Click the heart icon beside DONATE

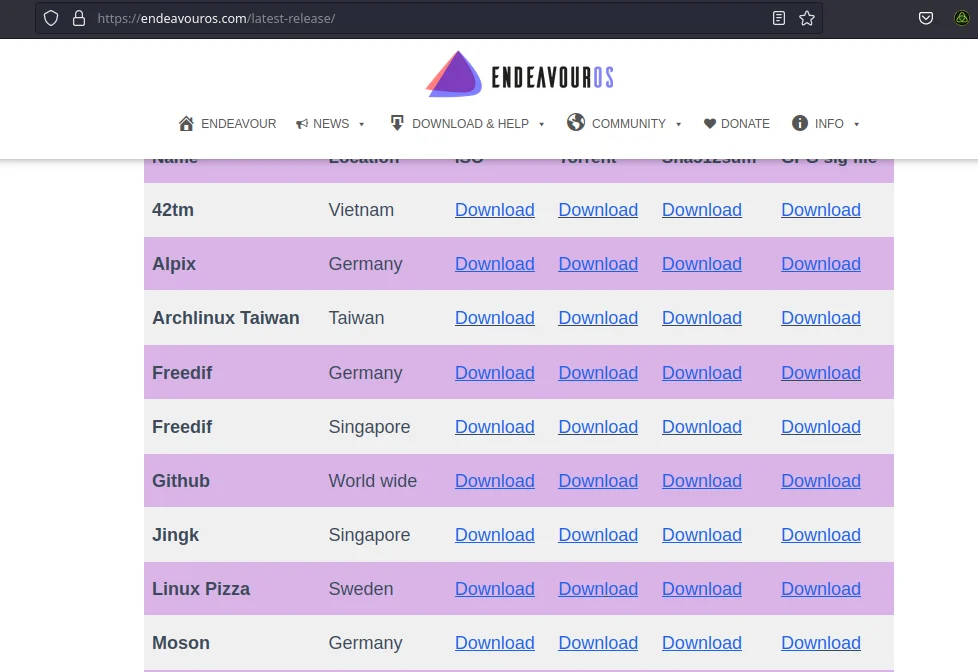(x=710, y=124)
